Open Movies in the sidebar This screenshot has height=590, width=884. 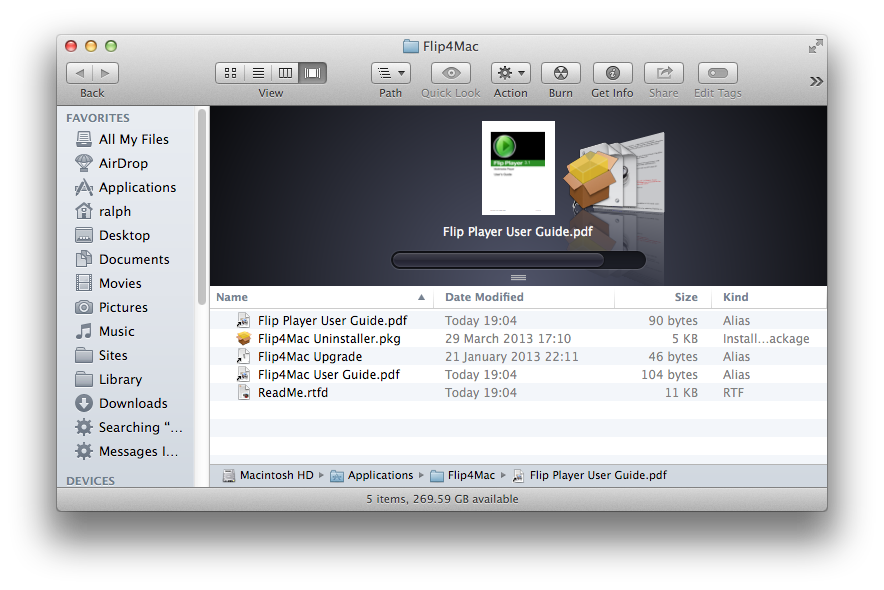tap(108, 283)
